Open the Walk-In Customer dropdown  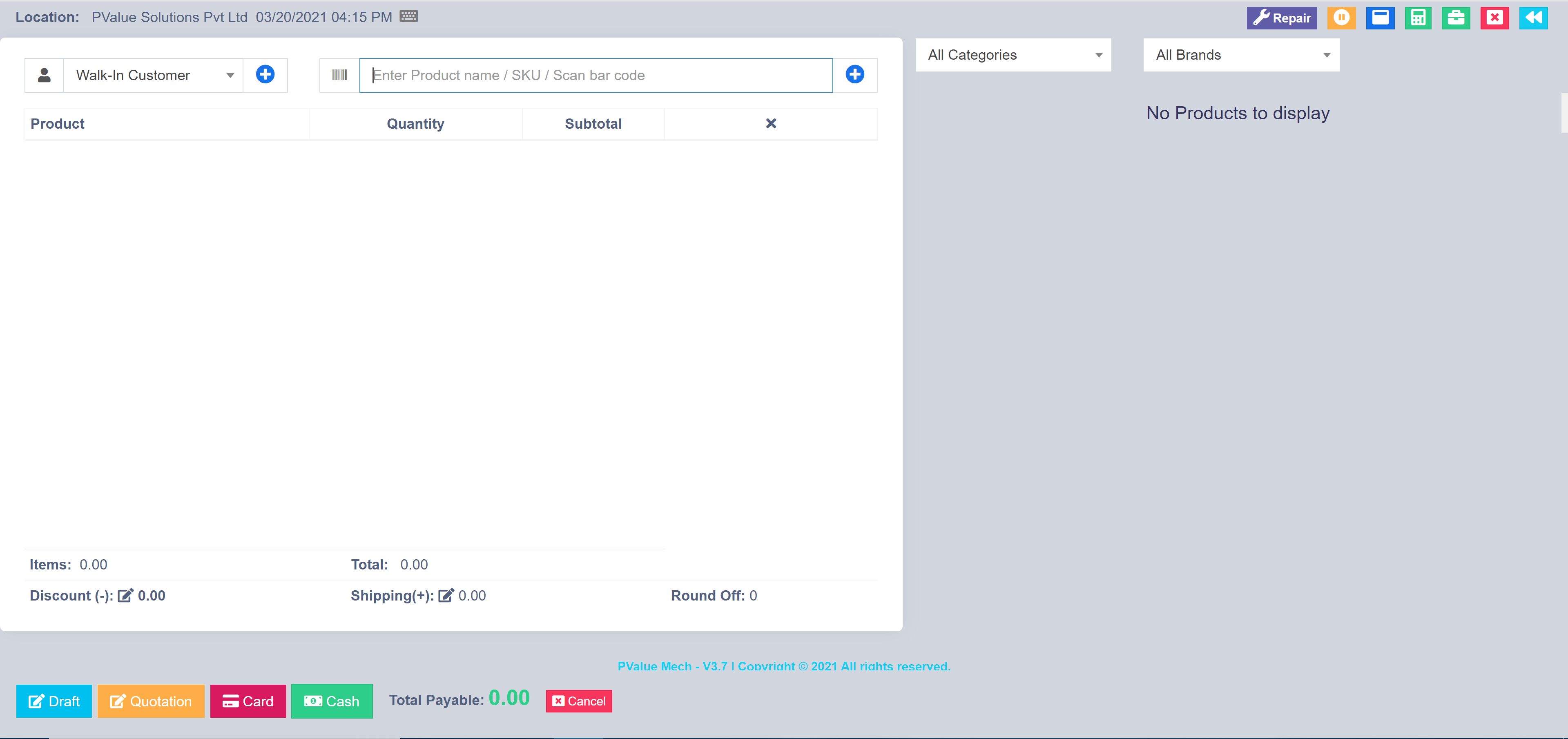(153, 75)
